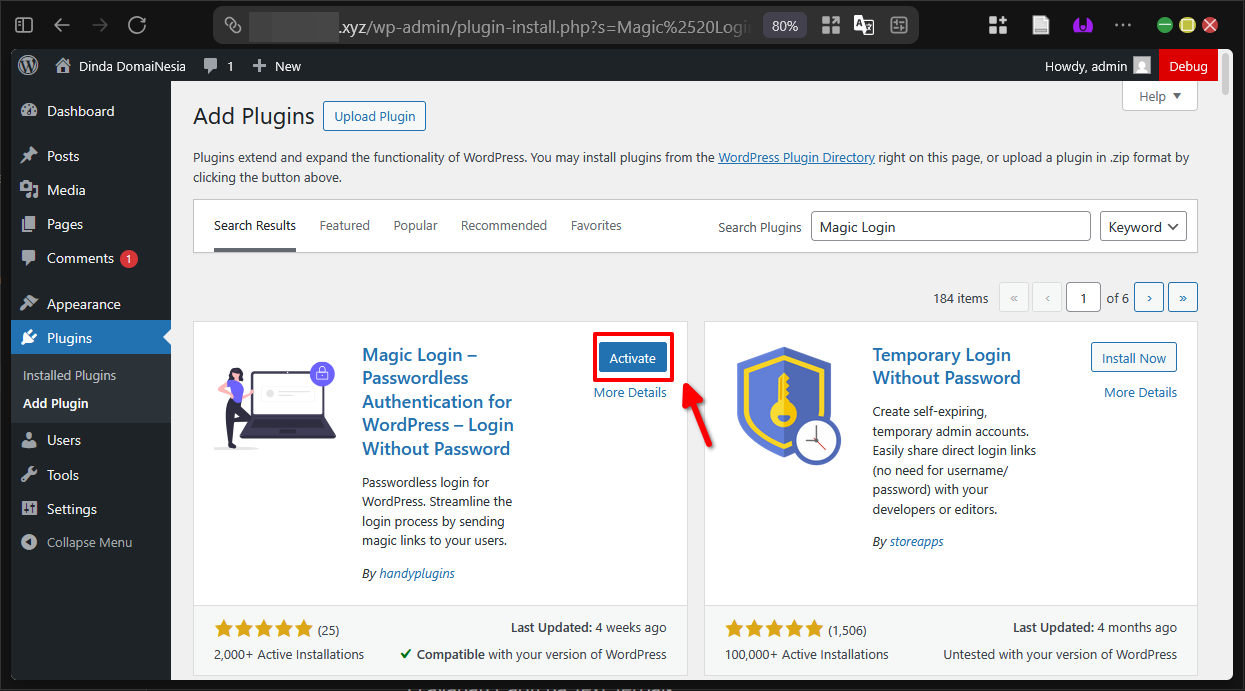The image size is (1245, 691).
Task: Jump to last page of results
Action: pyautogui.click(x=1183, y=298)
